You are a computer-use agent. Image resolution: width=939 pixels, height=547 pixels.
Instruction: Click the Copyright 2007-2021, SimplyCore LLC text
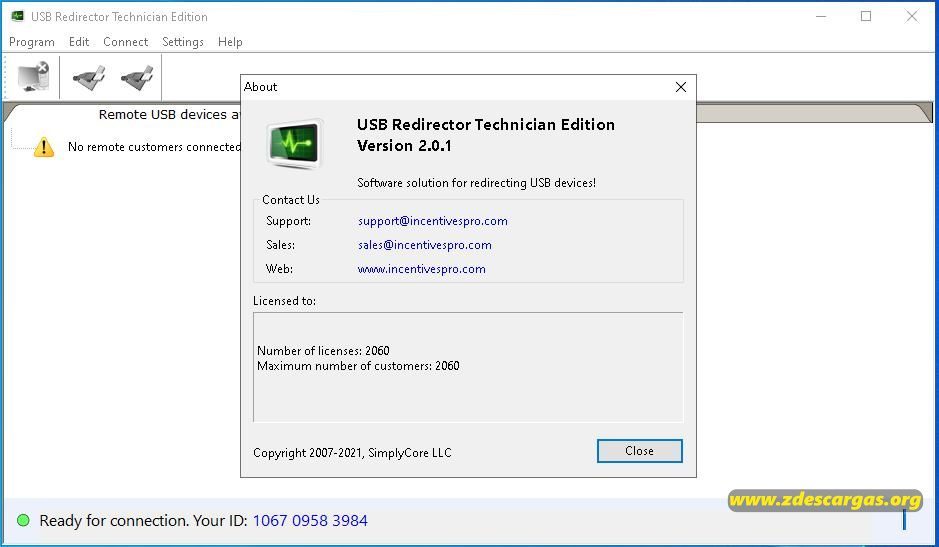point(352,453)
